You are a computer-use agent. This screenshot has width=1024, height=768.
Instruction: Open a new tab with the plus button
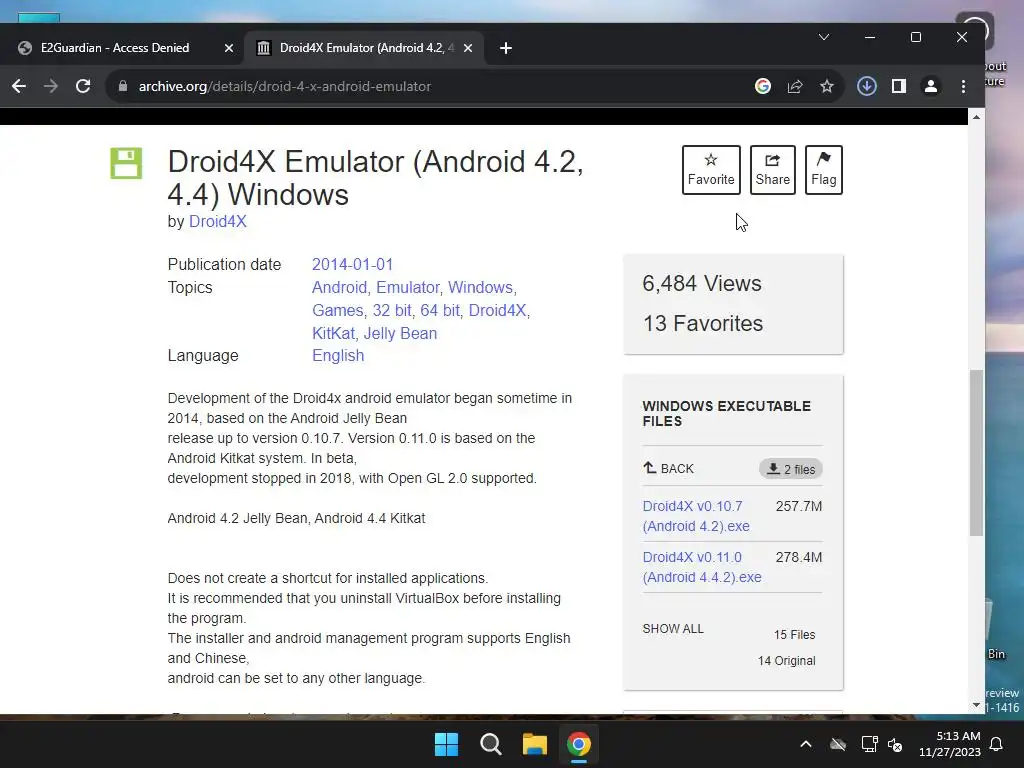click(x=505, y=48)
